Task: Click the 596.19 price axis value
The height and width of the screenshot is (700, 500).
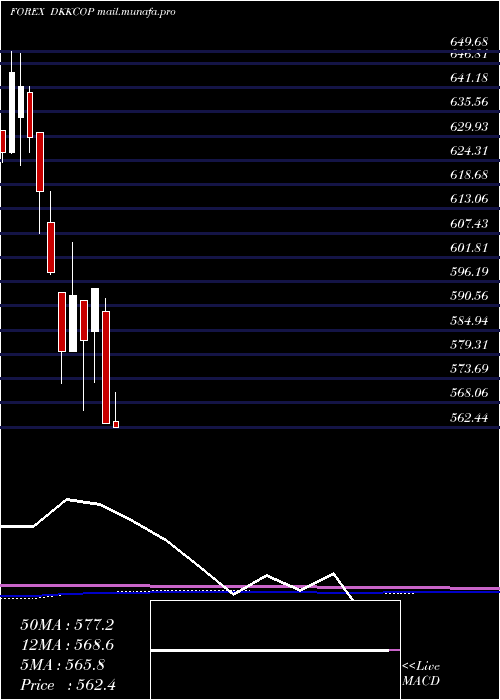Action: pos(469,272)
